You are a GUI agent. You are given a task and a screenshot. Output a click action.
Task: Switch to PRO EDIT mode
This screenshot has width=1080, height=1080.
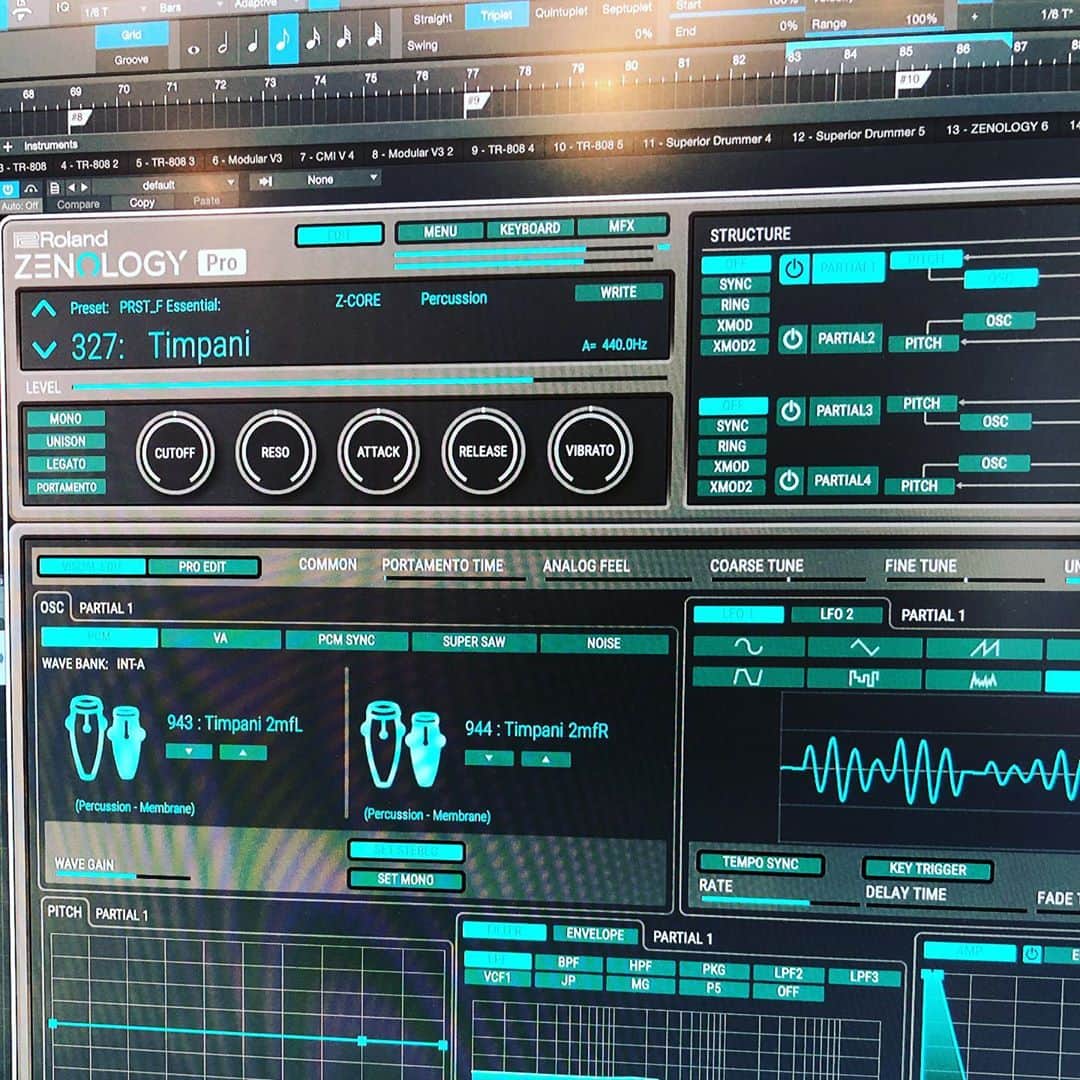202,567
